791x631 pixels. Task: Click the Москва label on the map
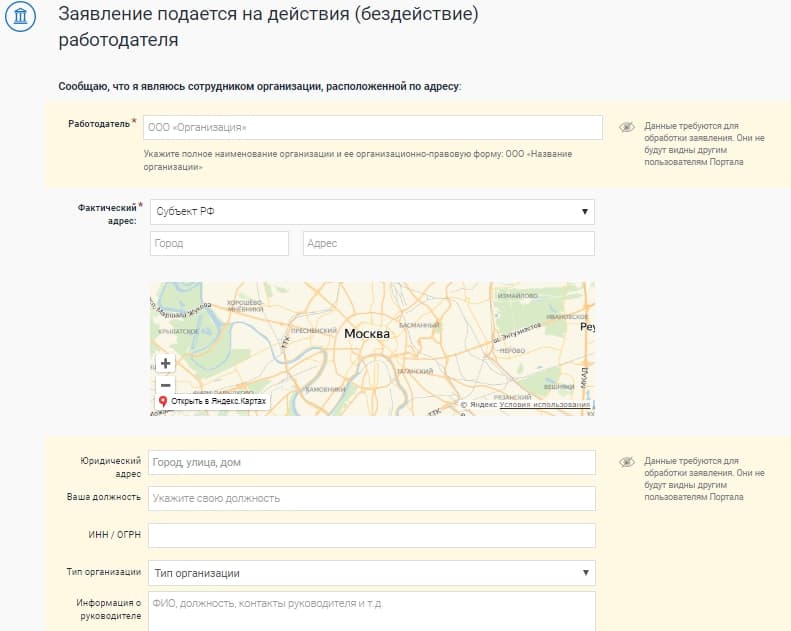pyautogui.click(x=366, y=334)
